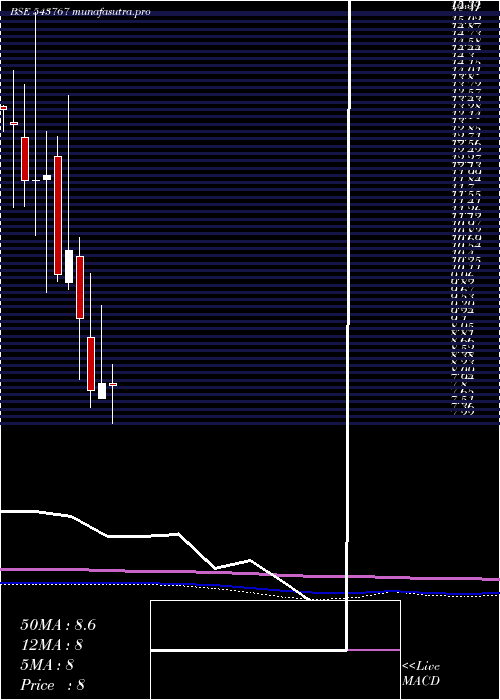The width and height of the screenshot is (500, 700).
Task: Select the 5MA : 8 label
Action: point(47,665)
